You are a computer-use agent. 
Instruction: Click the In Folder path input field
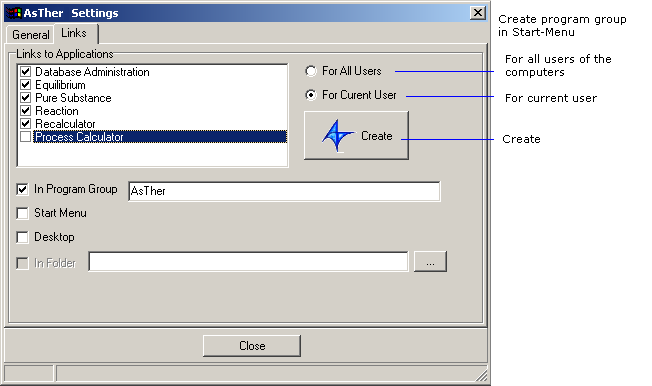[x=249, y=262]
